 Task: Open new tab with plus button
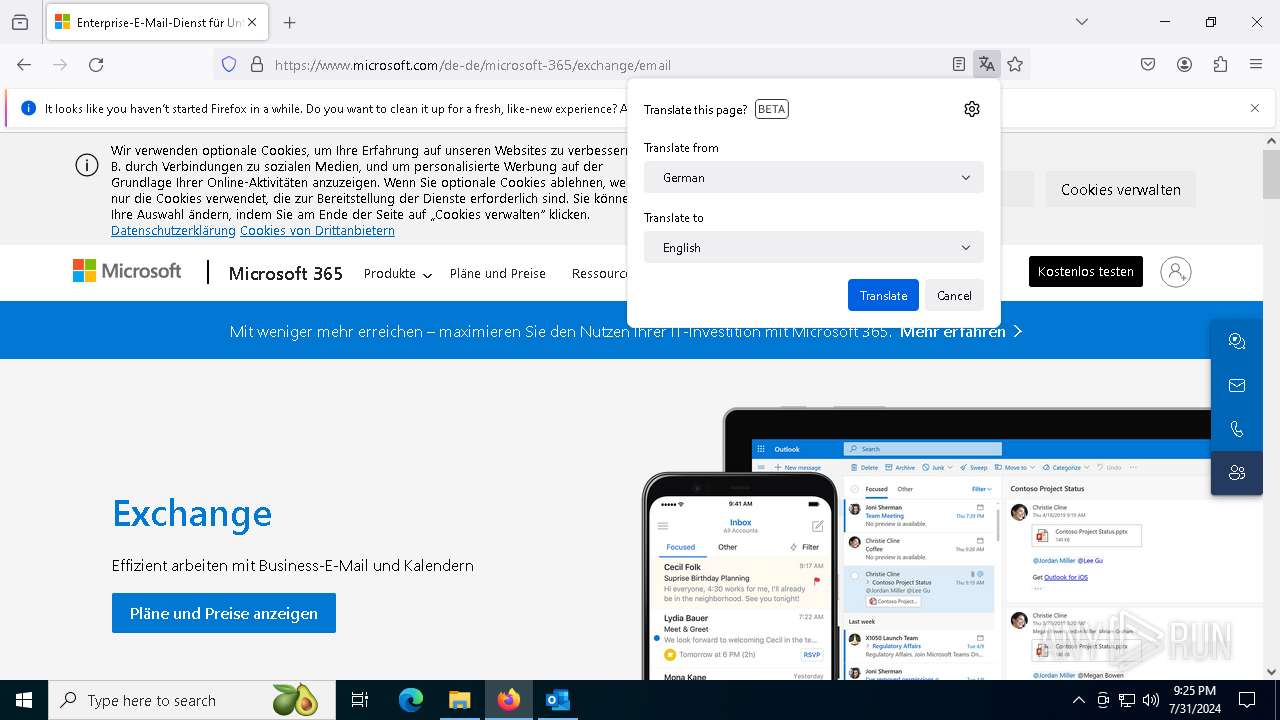[290, 22]
